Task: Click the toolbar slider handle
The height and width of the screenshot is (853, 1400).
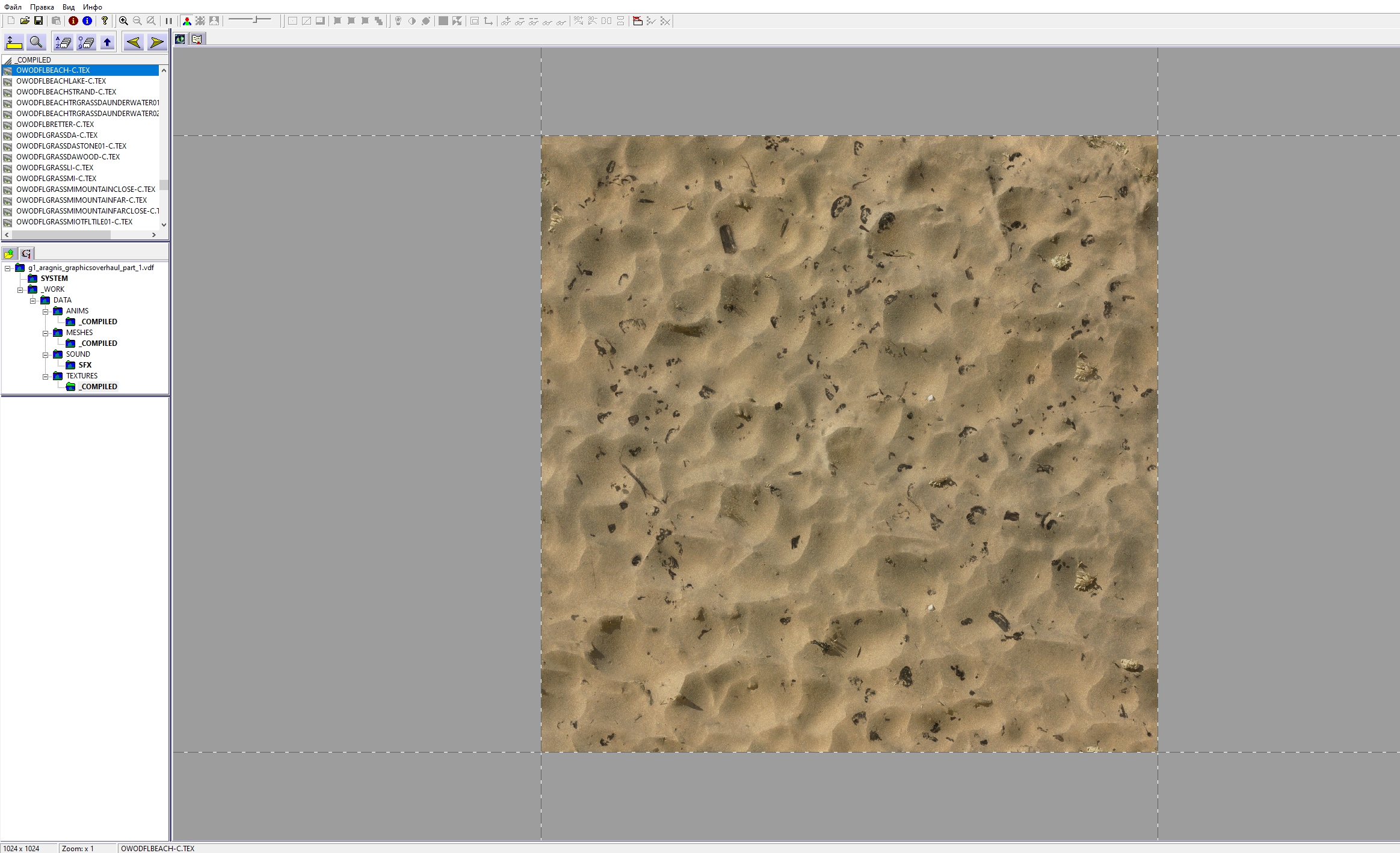Action: coord(256,20)
